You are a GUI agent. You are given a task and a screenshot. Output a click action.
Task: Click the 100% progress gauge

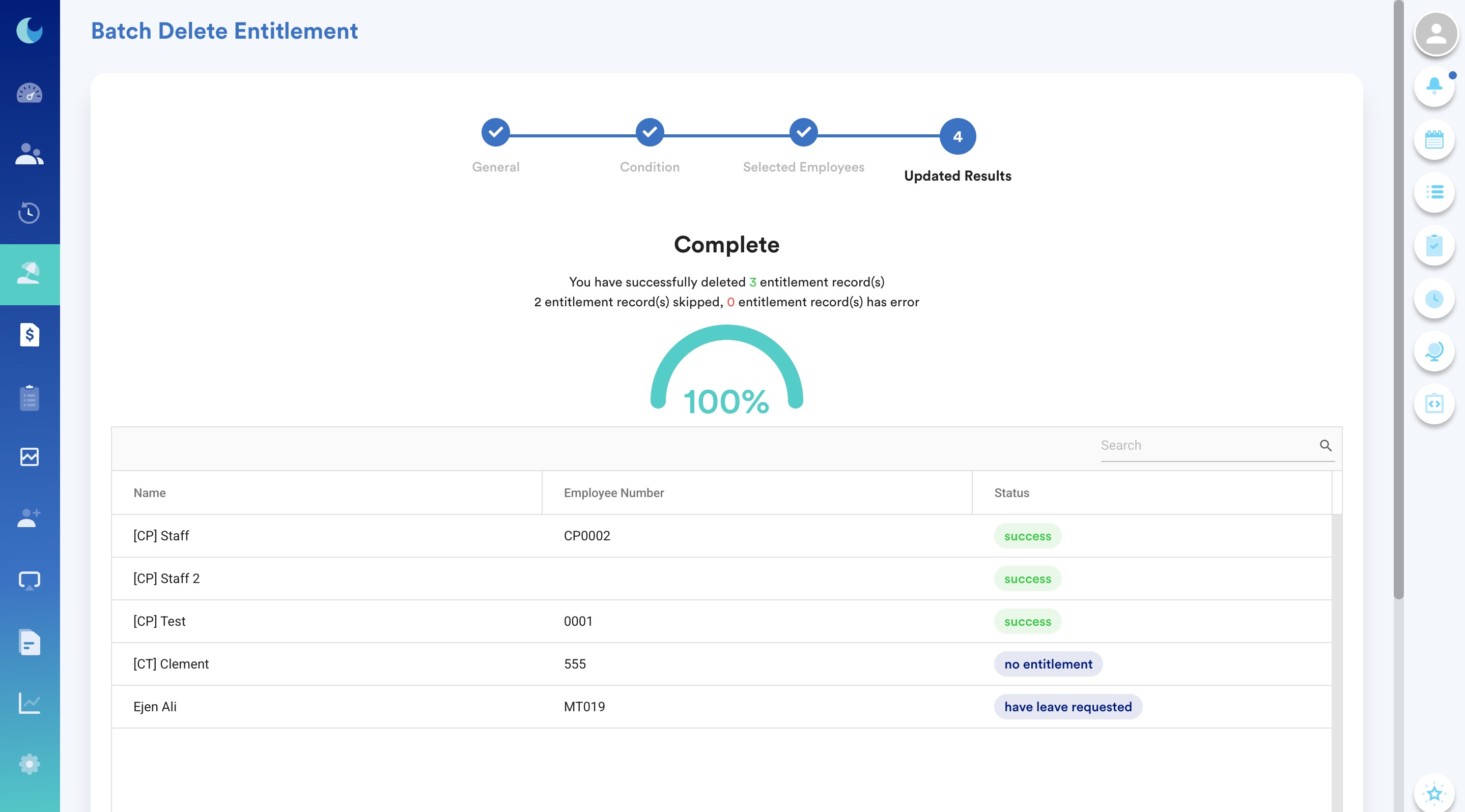pyautogui.click(x=727, y=370)
